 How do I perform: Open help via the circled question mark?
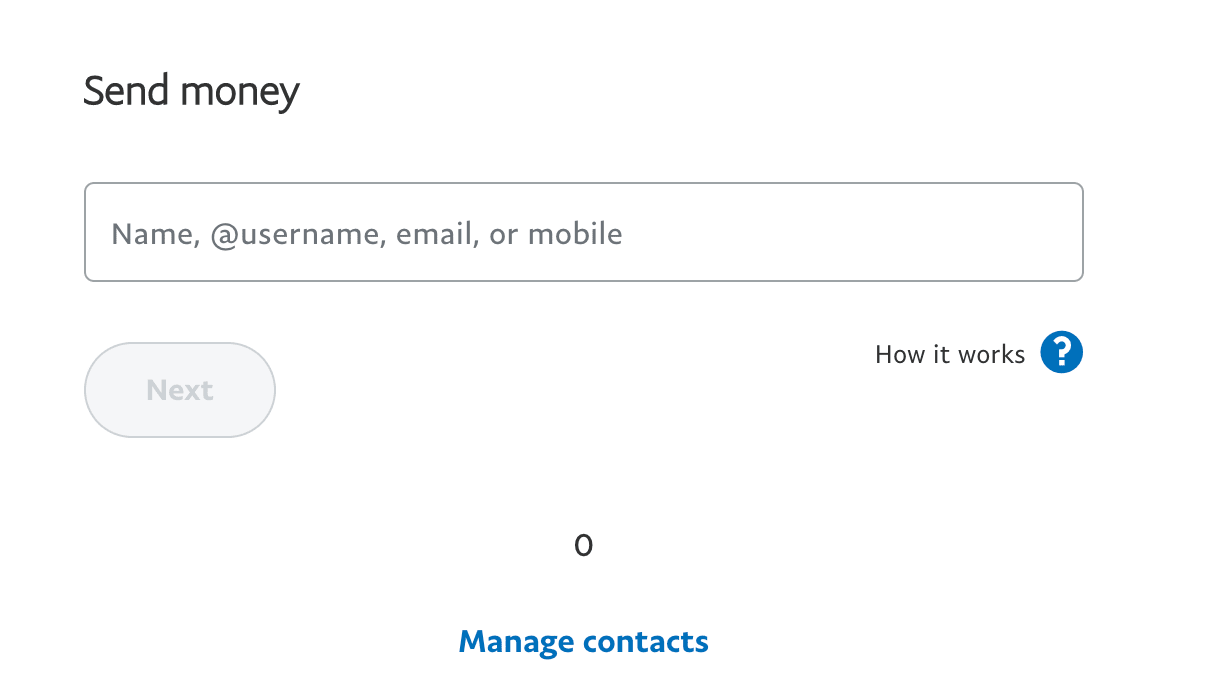(x=1061, y=353)
